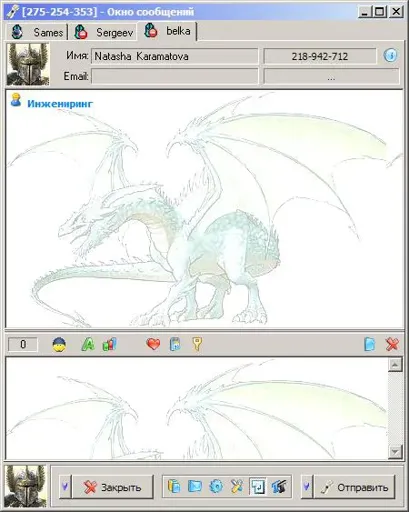Click the red X clear icon in middle toolbar
The image size is (409, 512).
point(392,344)
